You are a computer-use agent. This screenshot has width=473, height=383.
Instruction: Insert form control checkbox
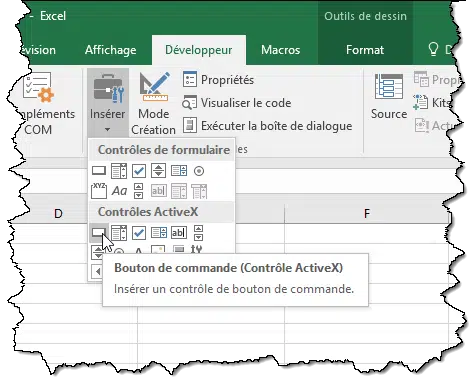[139, 171]
